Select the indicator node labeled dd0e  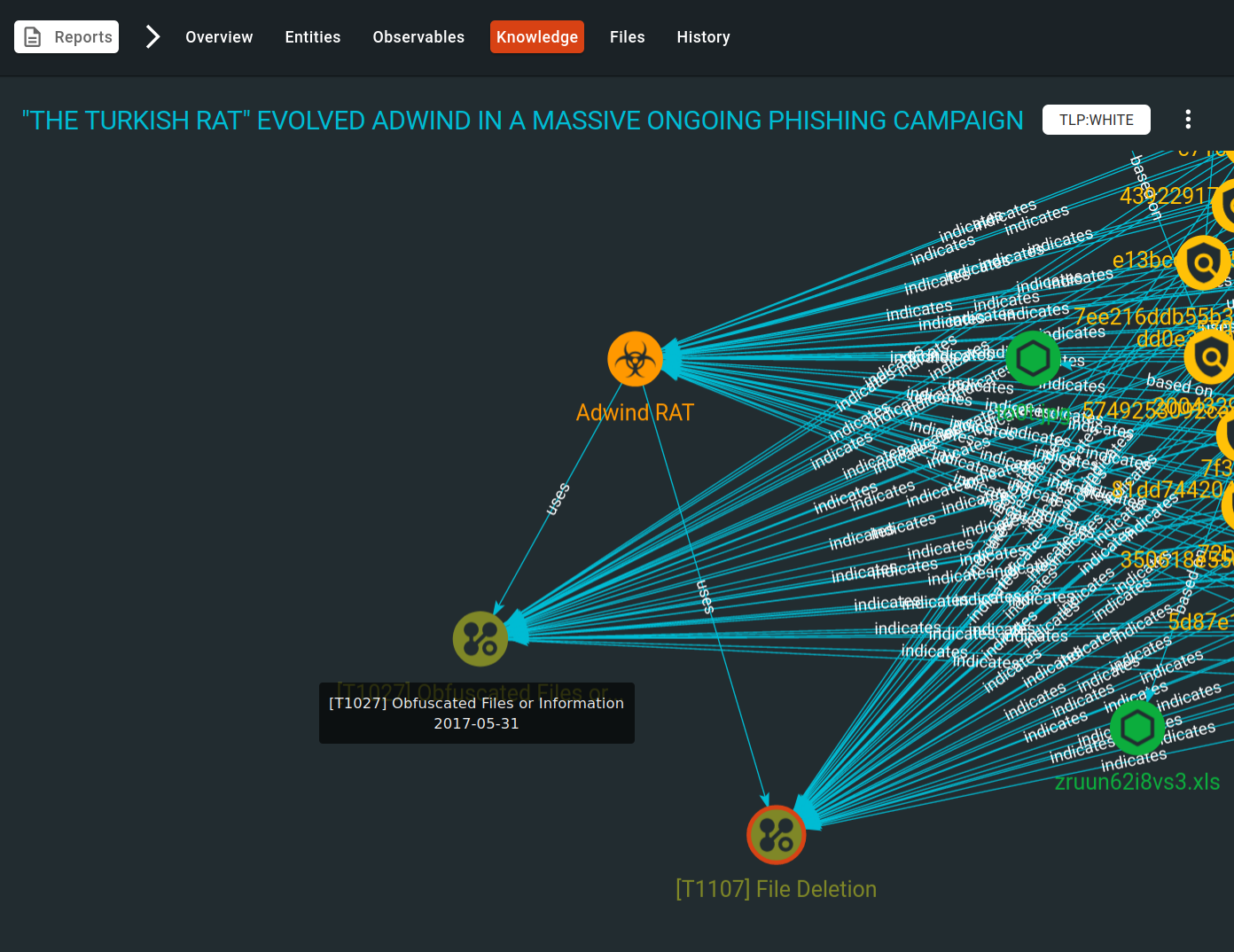[1211, 358]
